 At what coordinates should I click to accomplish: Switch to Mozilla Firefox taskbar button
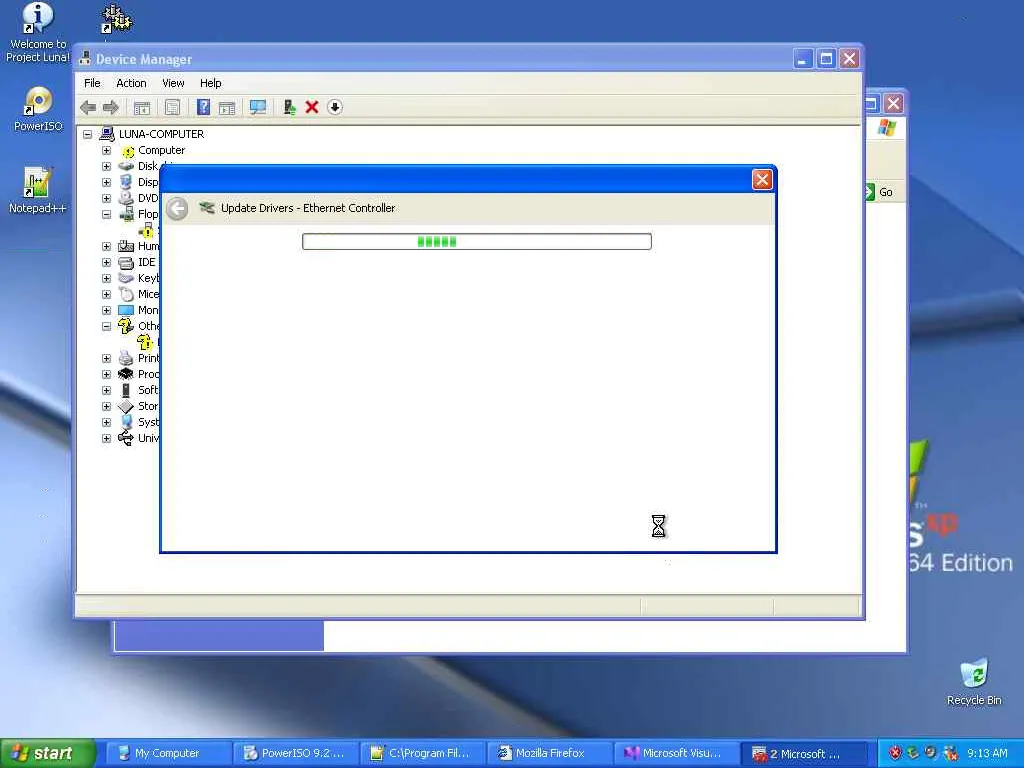[550, 753]
